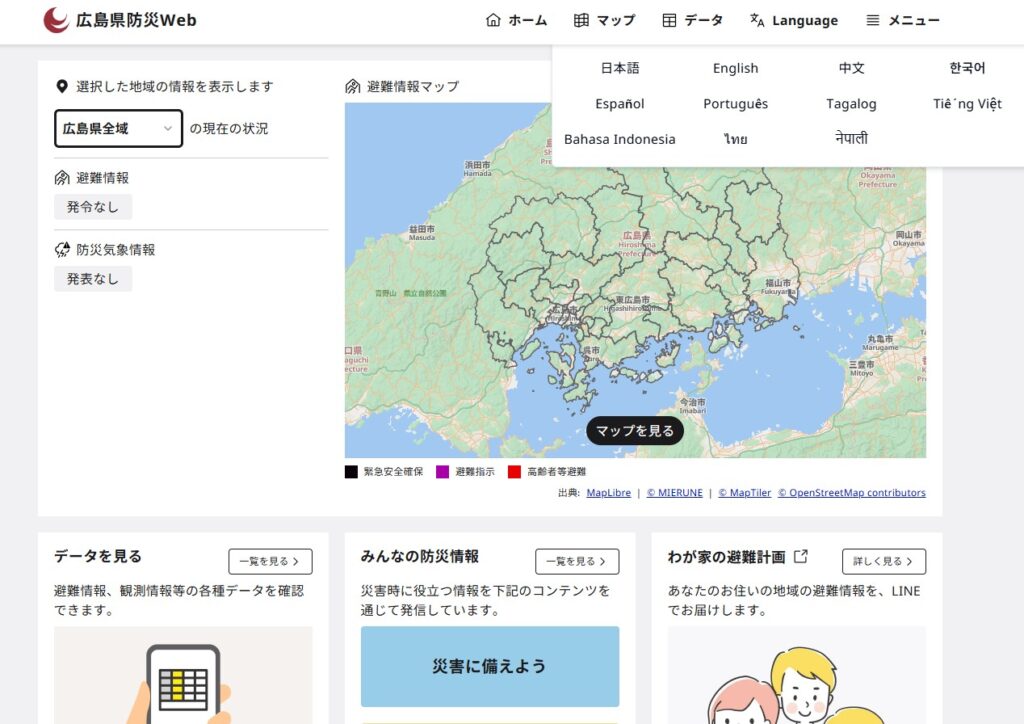Click the evacuation info map heading icon
Viewport: 1024px width, 724px height.
click(352, 87)
